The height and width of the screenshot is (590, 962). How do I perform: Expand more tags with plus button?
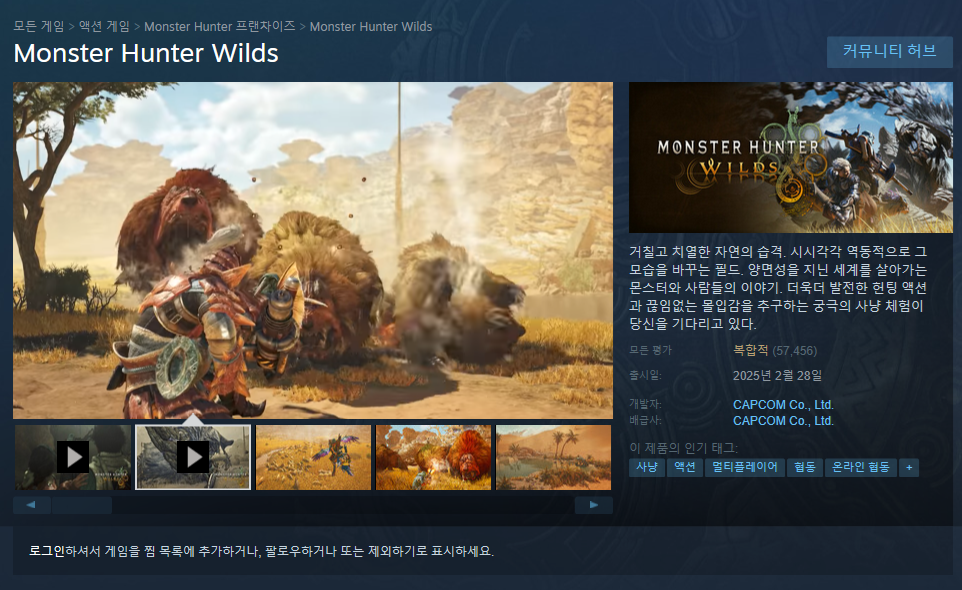(909, 467)
